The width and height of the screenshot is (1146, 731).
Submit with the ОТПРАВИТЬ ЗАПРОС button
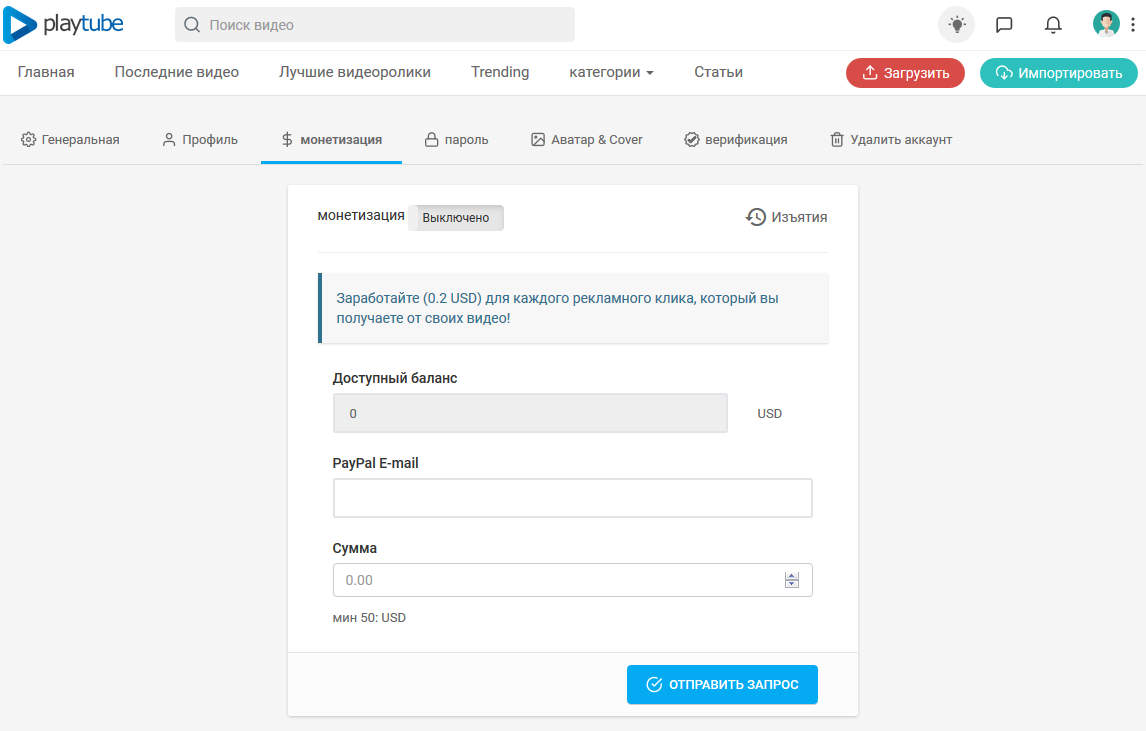click(x=722, y=685)
